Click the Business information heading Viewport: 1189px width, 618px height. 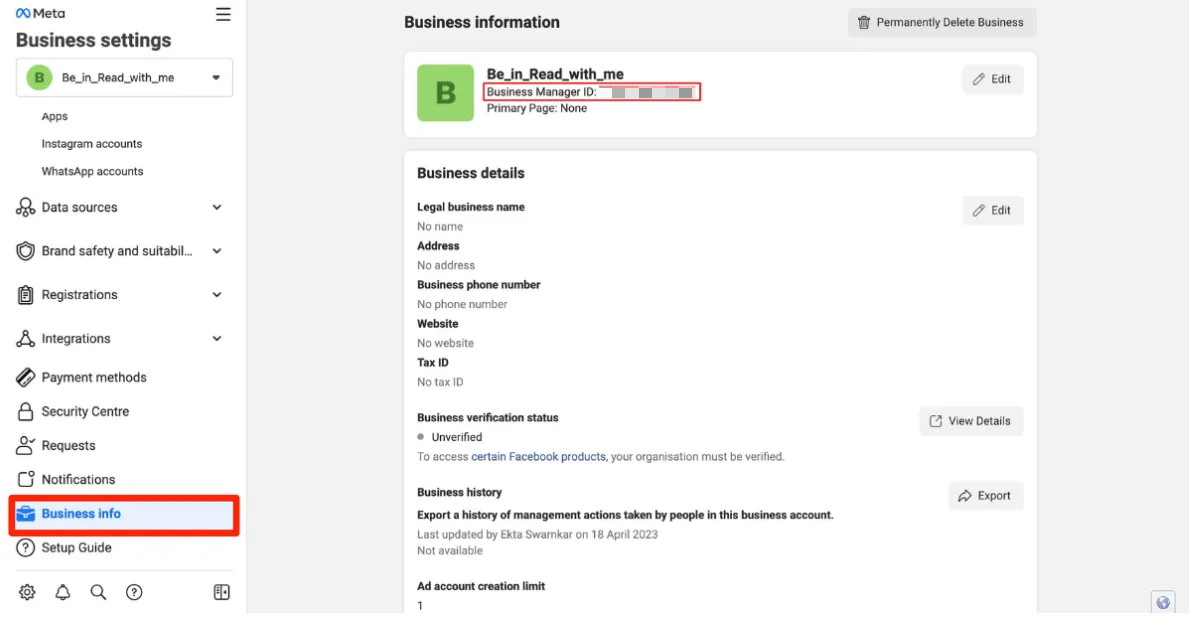(482, 22)
